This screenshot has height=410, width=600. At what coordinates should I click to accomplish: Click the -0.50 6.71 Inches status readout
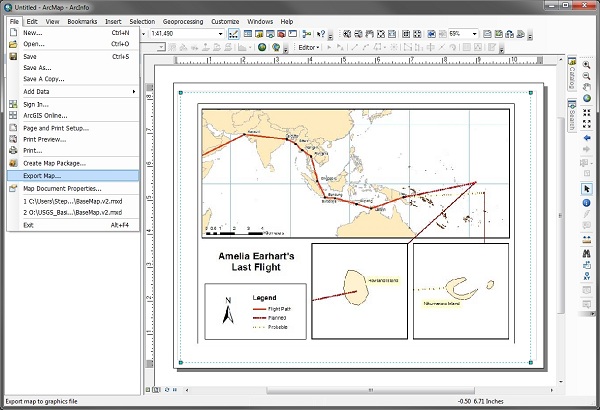point(481,401)
